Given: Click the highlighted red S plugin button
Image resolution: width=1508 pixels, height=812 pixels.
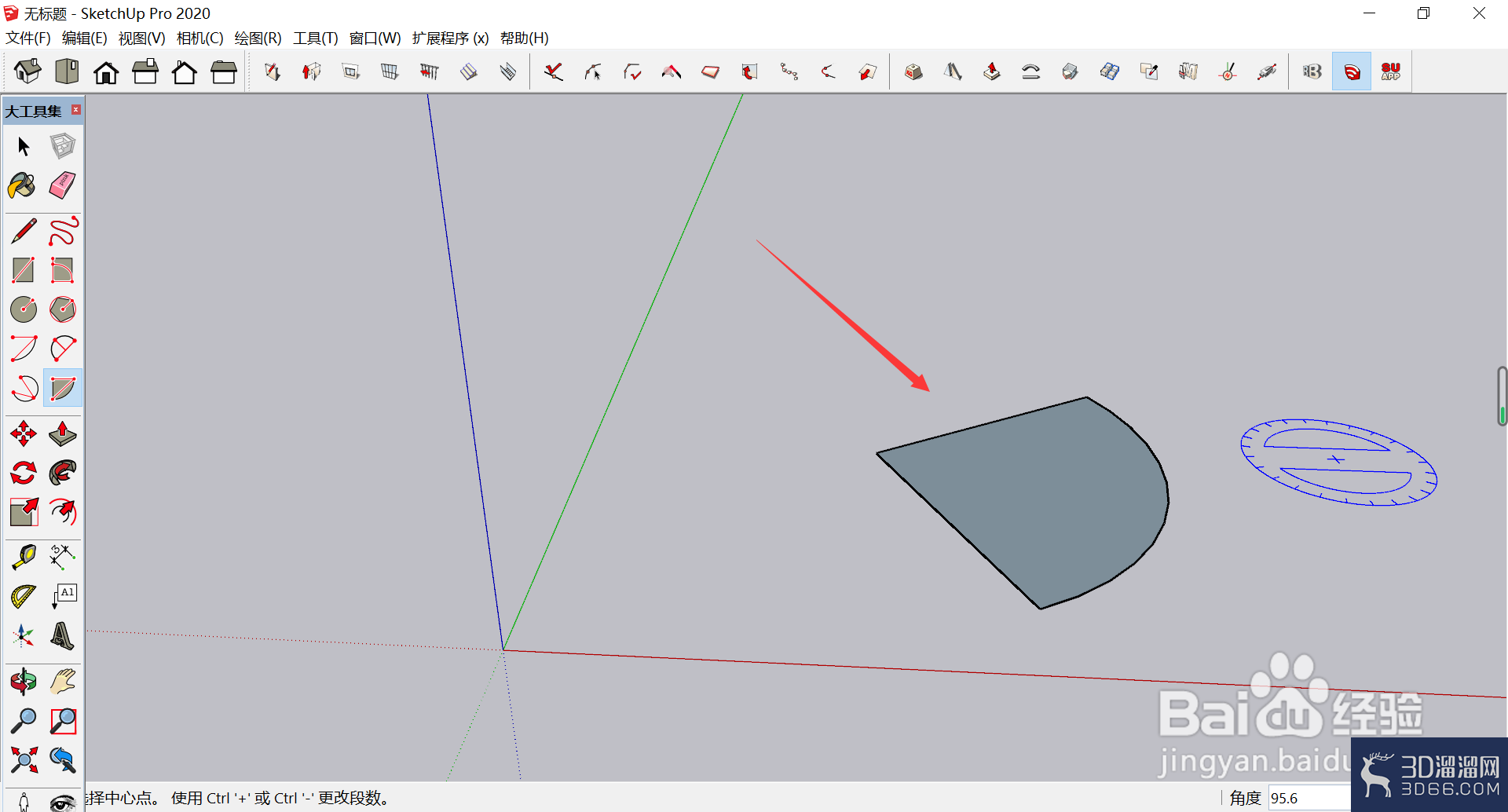Looking at the screenshot, I should point(1352,72).
